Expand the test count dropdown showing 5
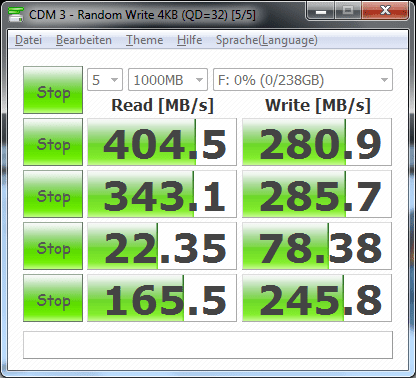This screenshot has height=378, width=416. 105,80
